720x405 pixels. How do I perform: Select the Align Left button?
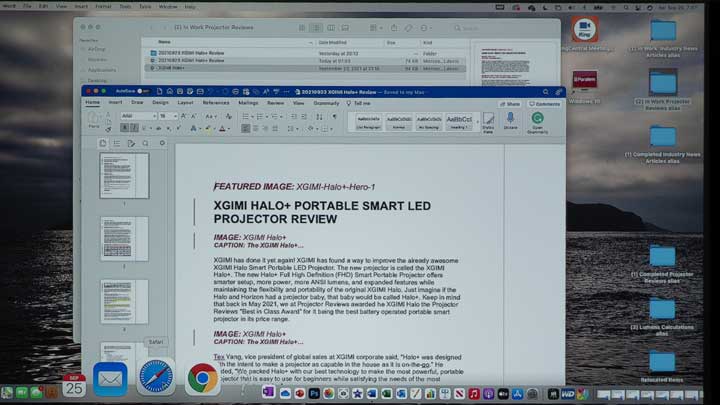(246, 129)
